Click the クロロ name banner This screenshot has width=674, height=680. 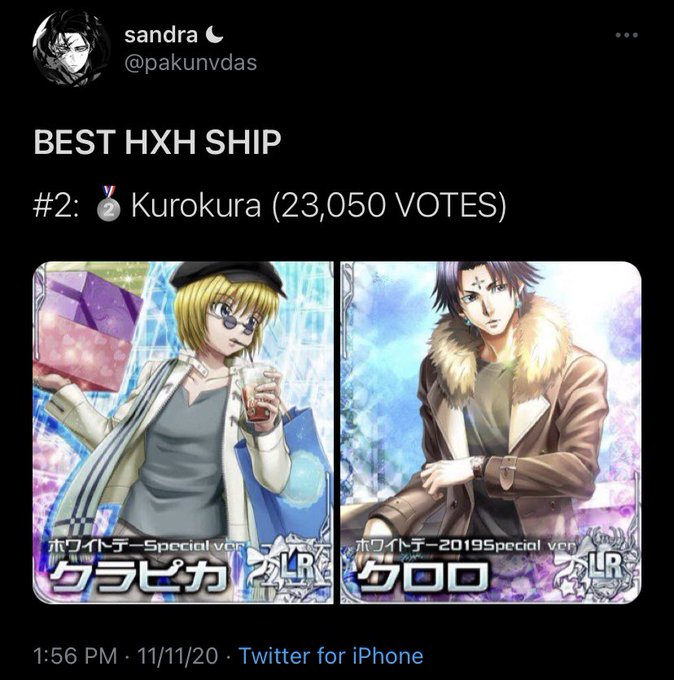421,577
